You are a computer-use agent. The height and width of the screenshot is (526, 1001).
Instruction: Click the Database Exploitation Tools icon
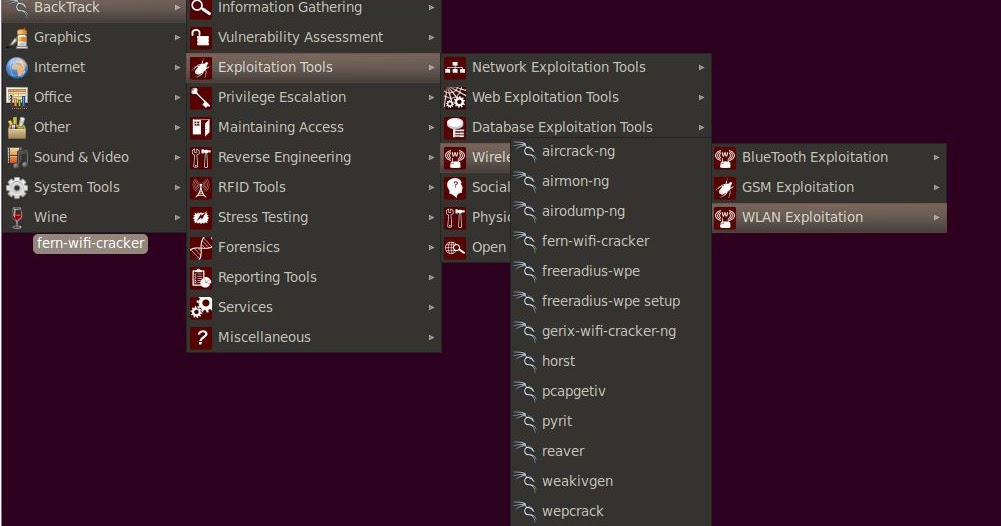[455, 127]
